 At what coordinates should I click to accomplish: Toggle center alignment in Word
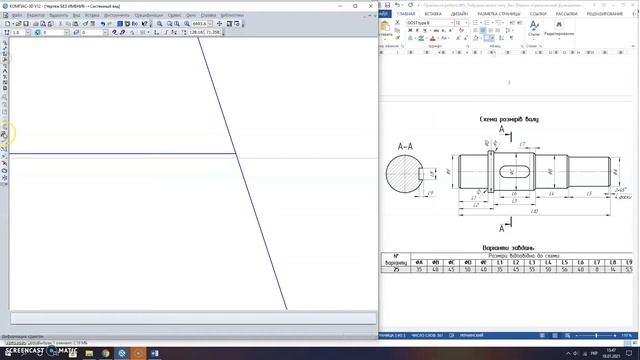(482, 31)
